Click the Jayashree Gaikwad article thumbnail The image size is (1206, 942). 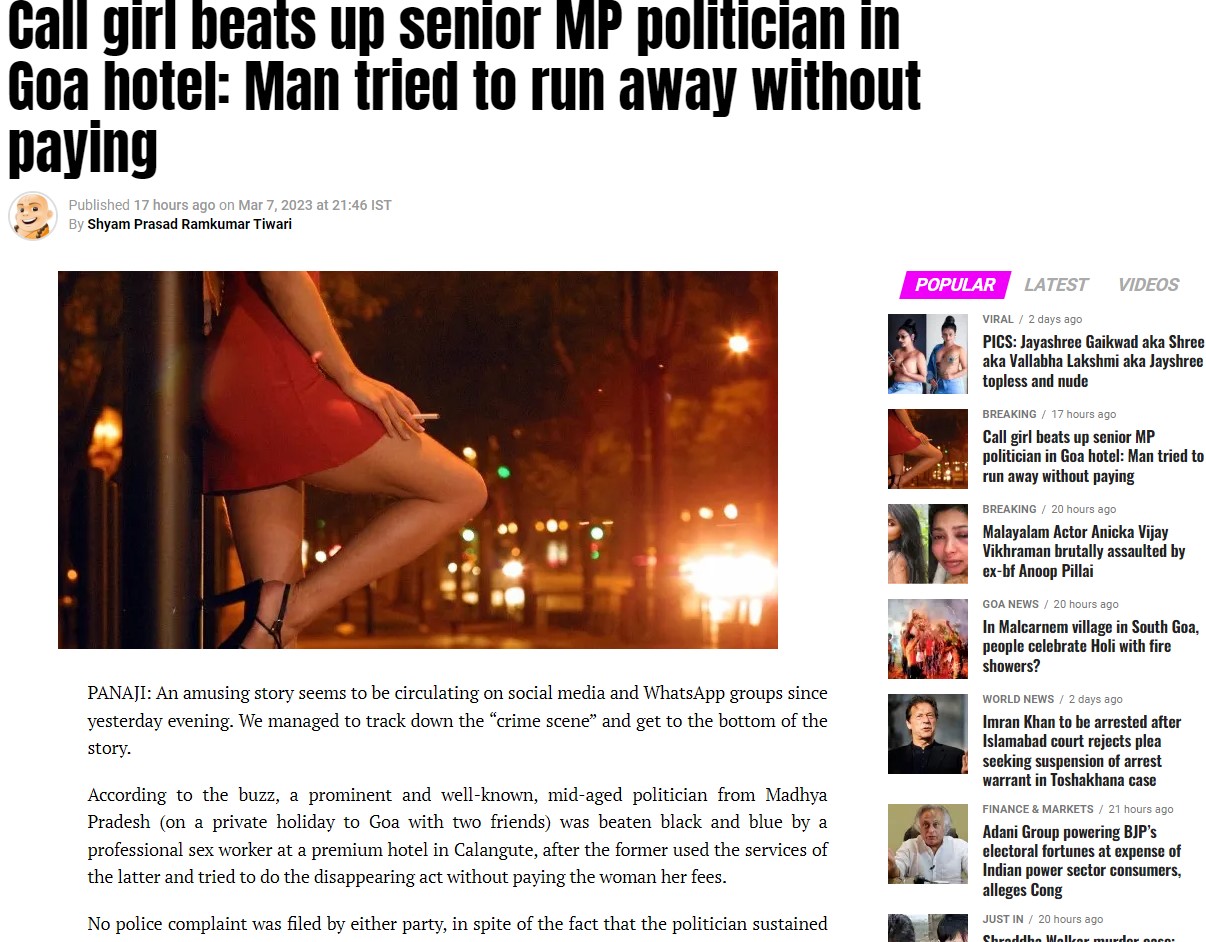coord(928,354)
